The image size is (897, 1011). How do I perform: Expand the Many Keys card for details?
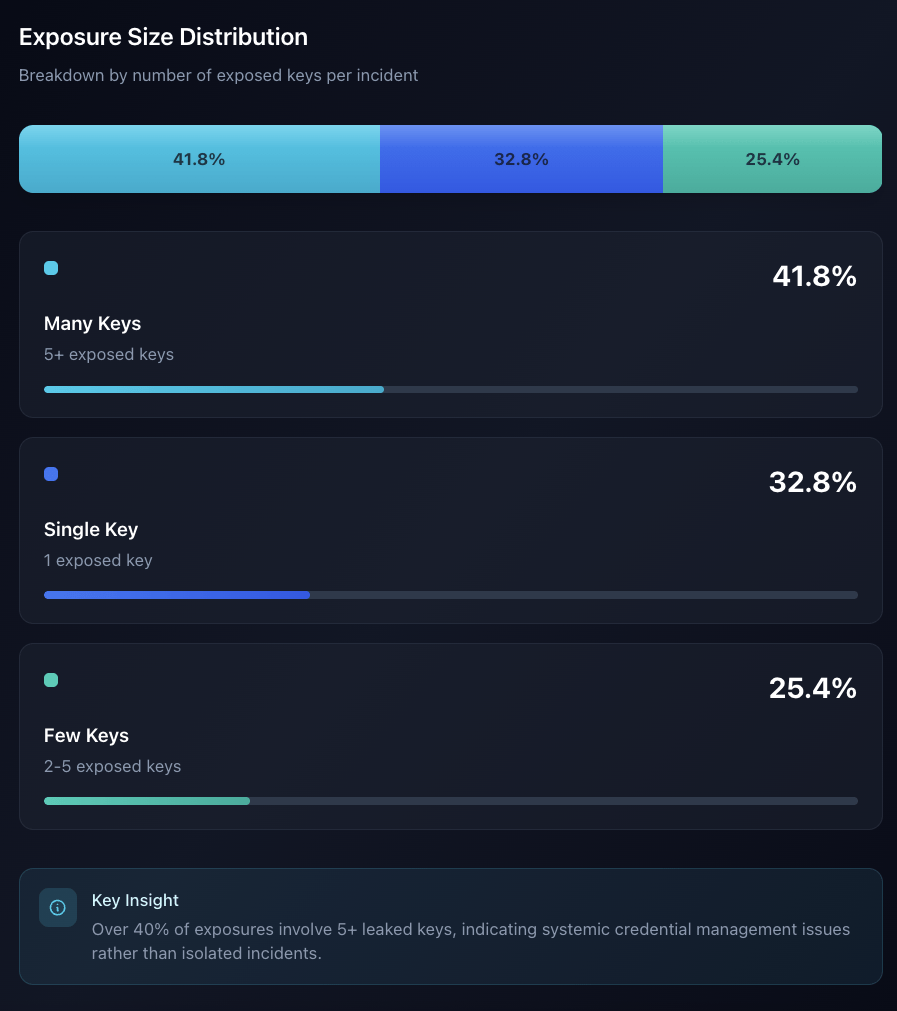[450, 323]
